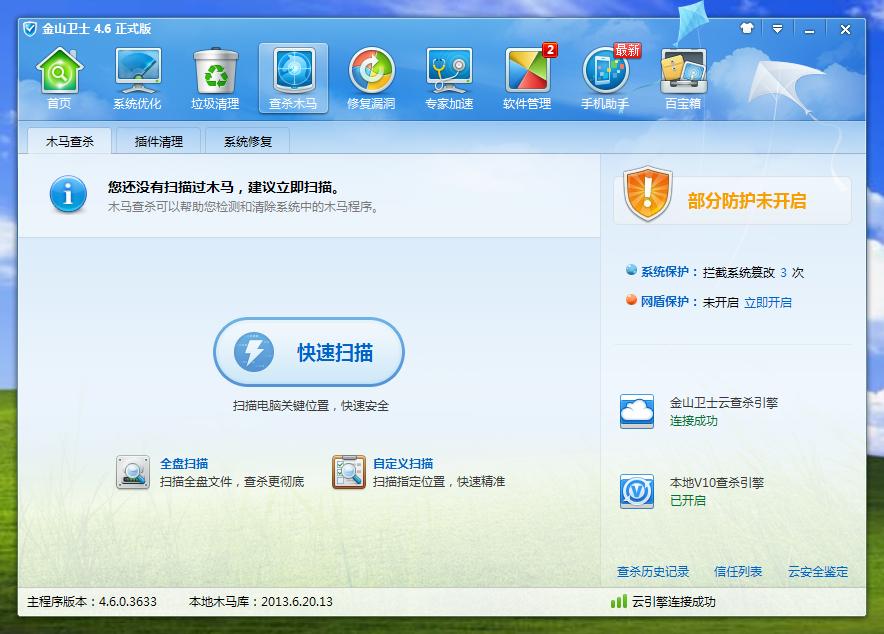The width and height of the screenshot is (884, 634).
Task: Click 连接成功 status text
Action: (x=693, y=421)
